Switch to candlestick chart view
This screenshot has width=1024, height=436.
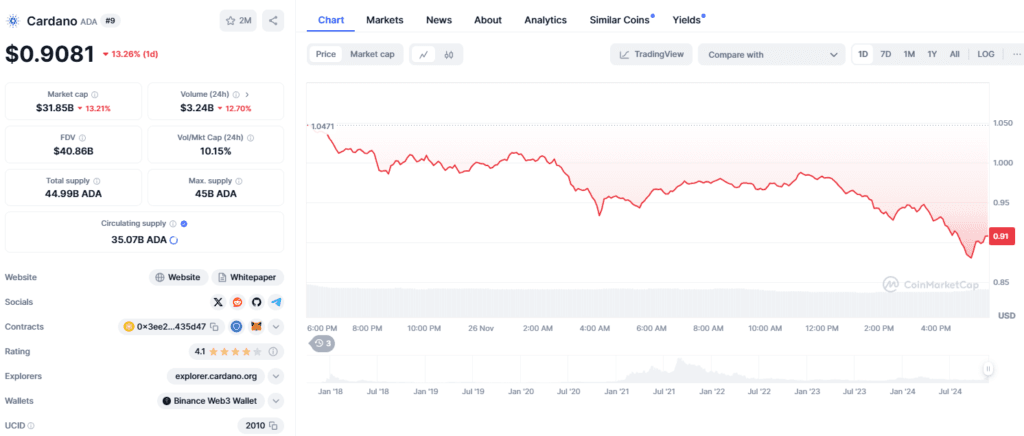point(449,55)
